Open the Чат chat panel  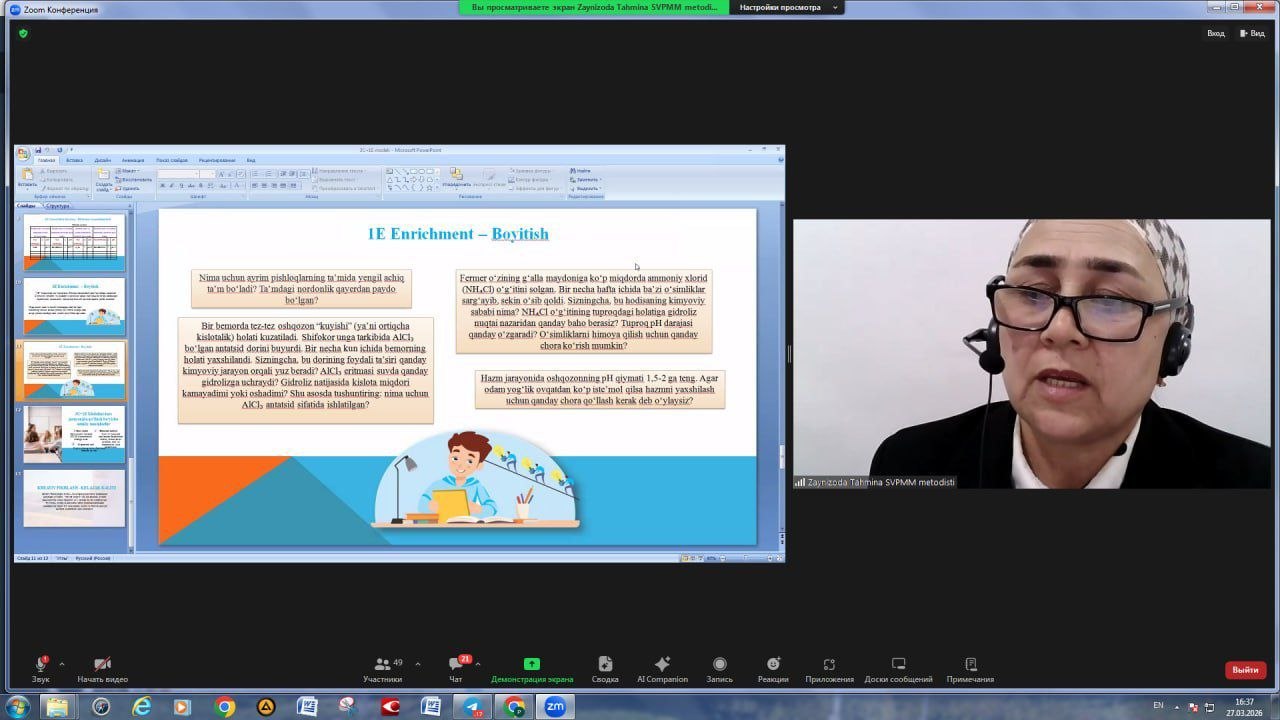(x=456, y=668)
